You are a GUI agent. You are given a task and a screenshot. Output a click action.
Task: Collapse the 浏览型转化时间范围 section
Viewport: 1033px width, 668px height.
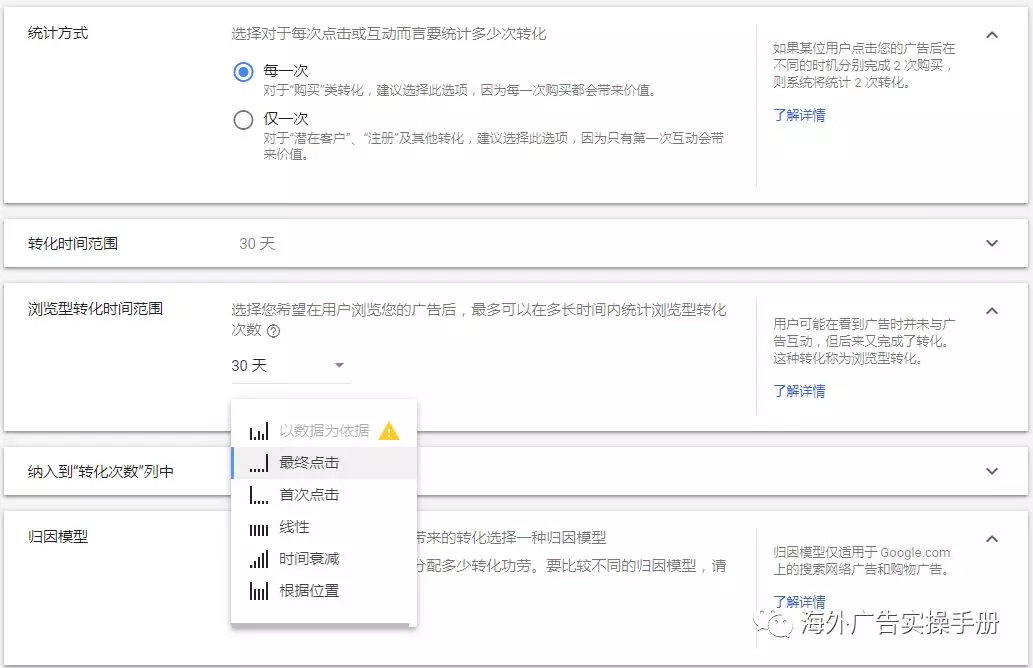point(991,311)
